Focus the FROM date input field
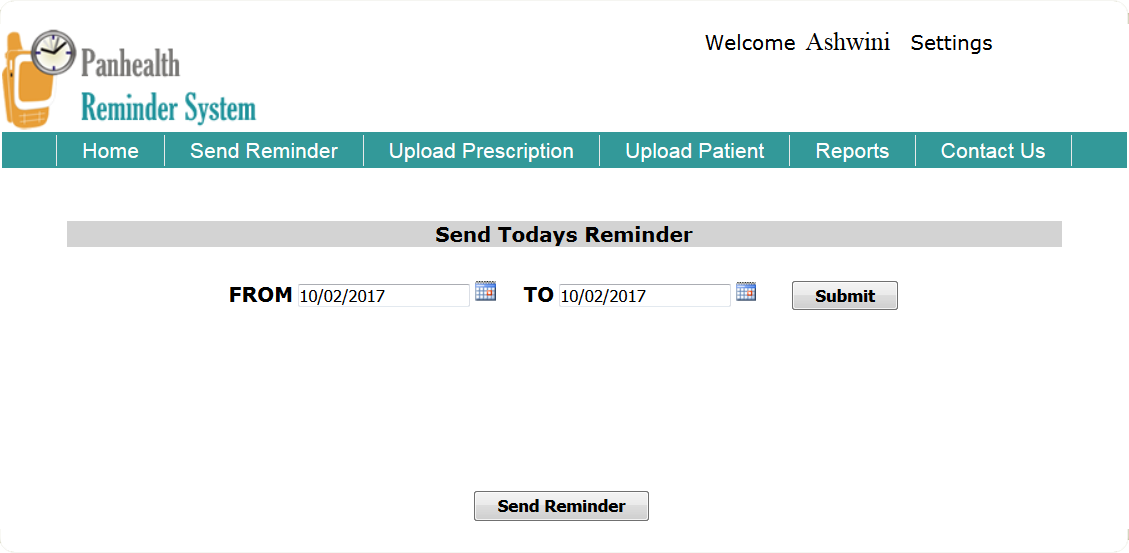The height and width of the screenshot is (553, 1129). pyautogui.click(x=383, y=296)
